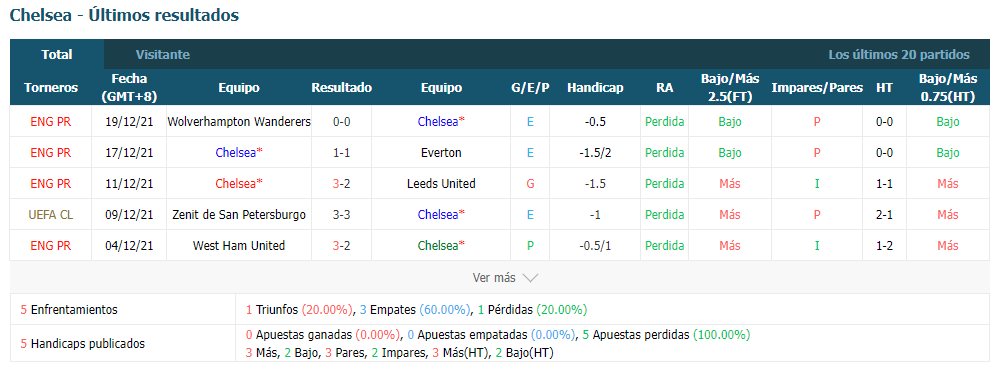Image resolution: width=998 pixels, height=369 pixels.
Task: Open the Everton team link
Action: (441, 153)
